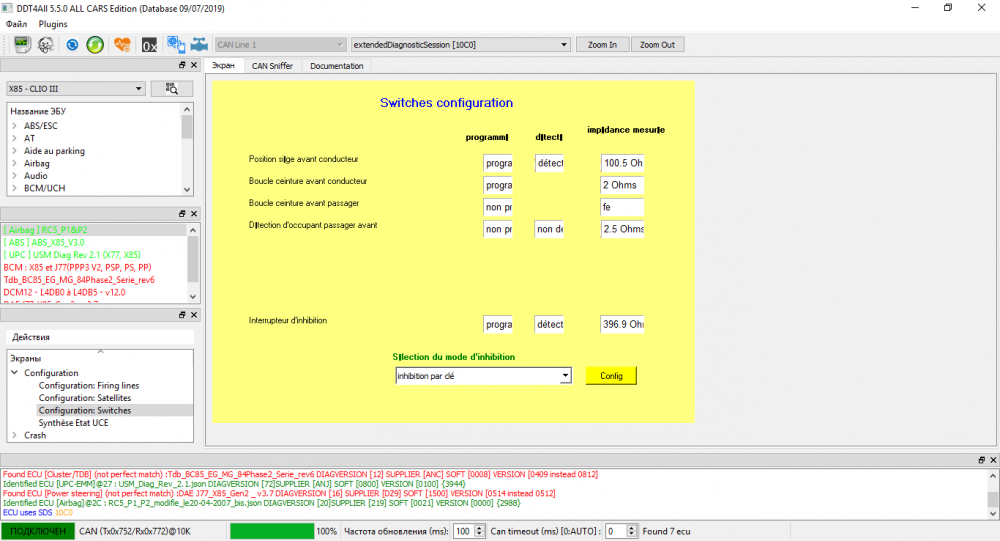The height and width of the screenshot is (541, 1000).
Task: Click the QR scan search button
Action: tap(172, 89)
